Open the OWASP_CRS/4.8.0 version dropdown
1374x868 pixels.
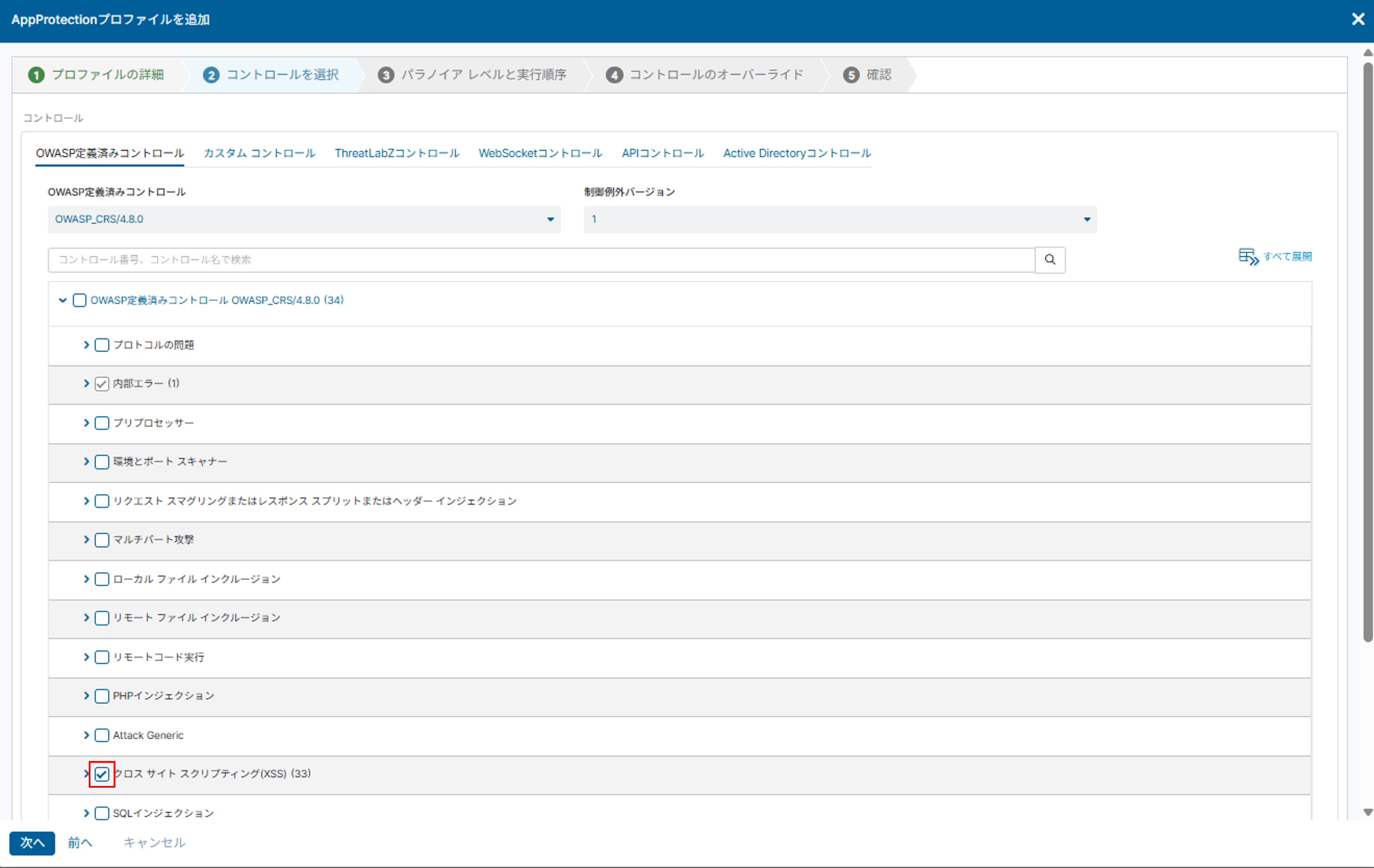(304, 219)
